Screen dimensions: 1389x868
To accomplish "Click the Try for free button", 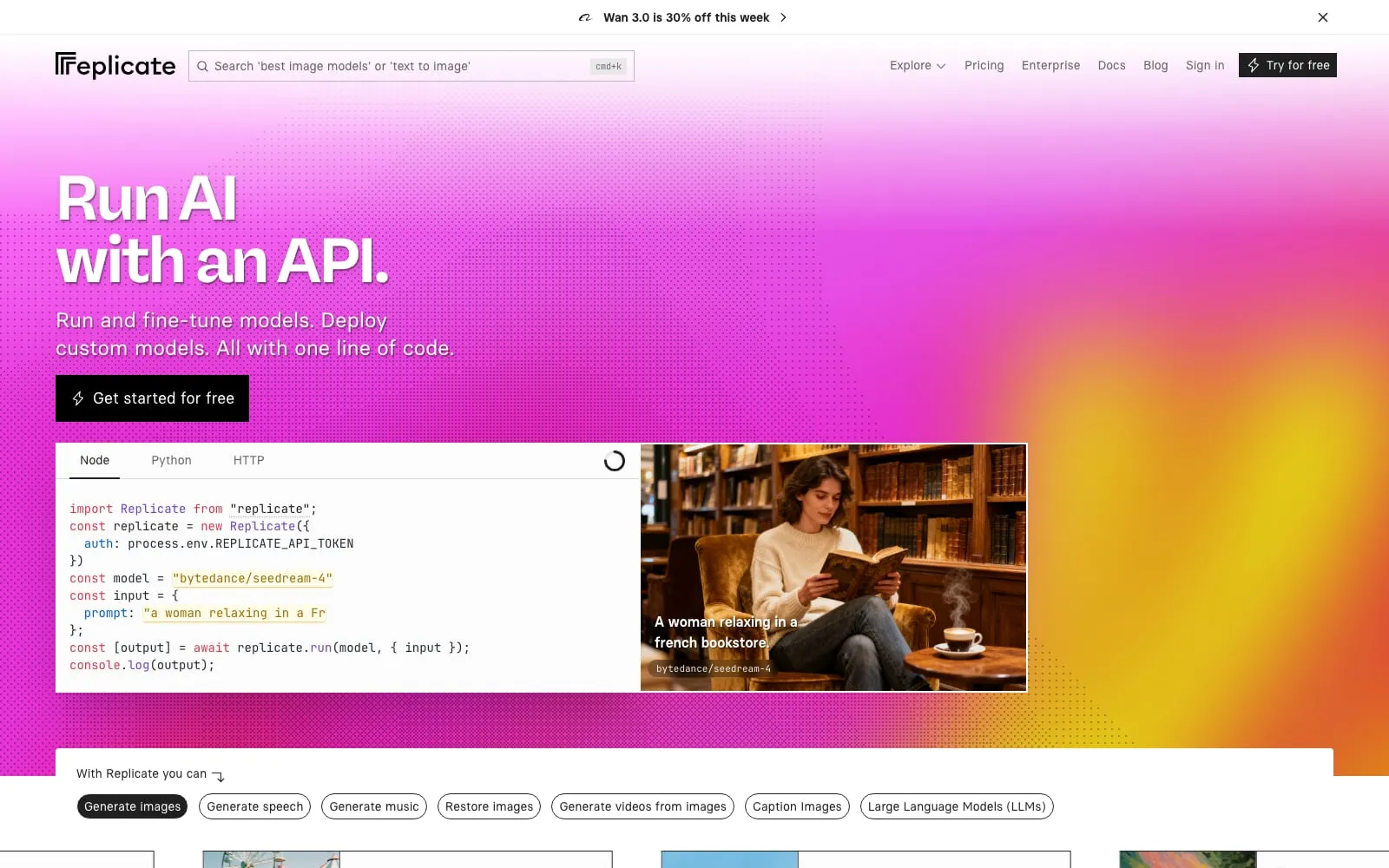I will coord(1287,65).
